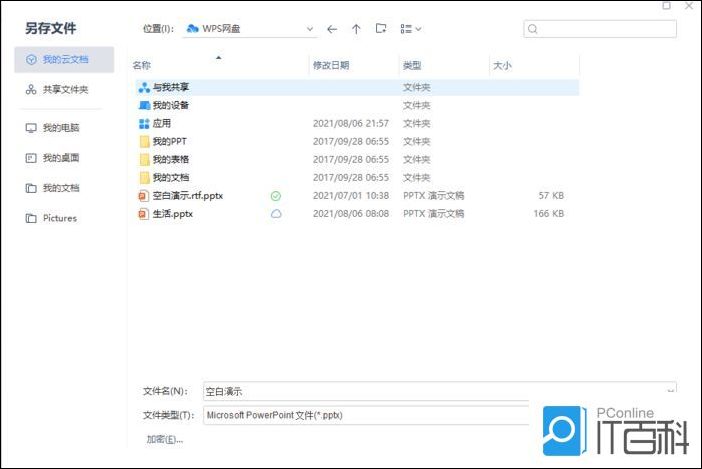Click the folder icon beside 我的文档 in list

pos(144,178)
